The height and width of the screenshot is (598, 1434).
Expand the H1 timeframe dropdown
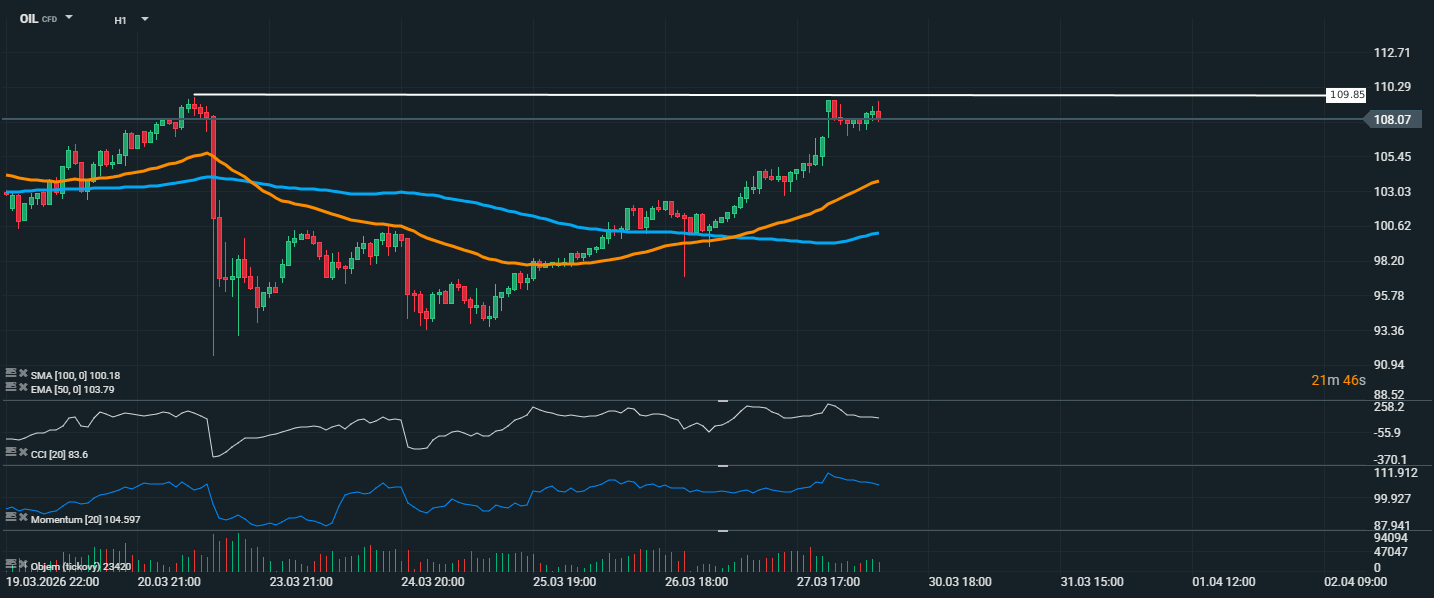pos(145,19)
